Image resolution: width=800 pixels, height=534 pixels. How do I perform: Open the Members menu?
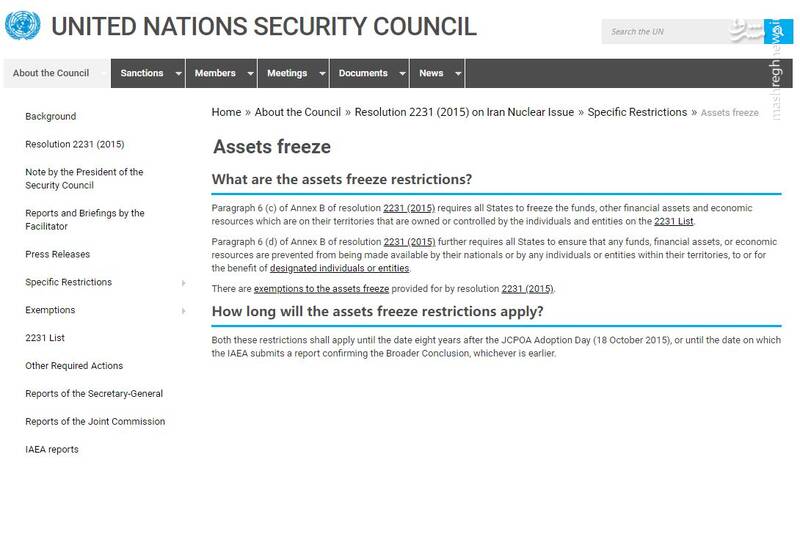coord(215,73)
